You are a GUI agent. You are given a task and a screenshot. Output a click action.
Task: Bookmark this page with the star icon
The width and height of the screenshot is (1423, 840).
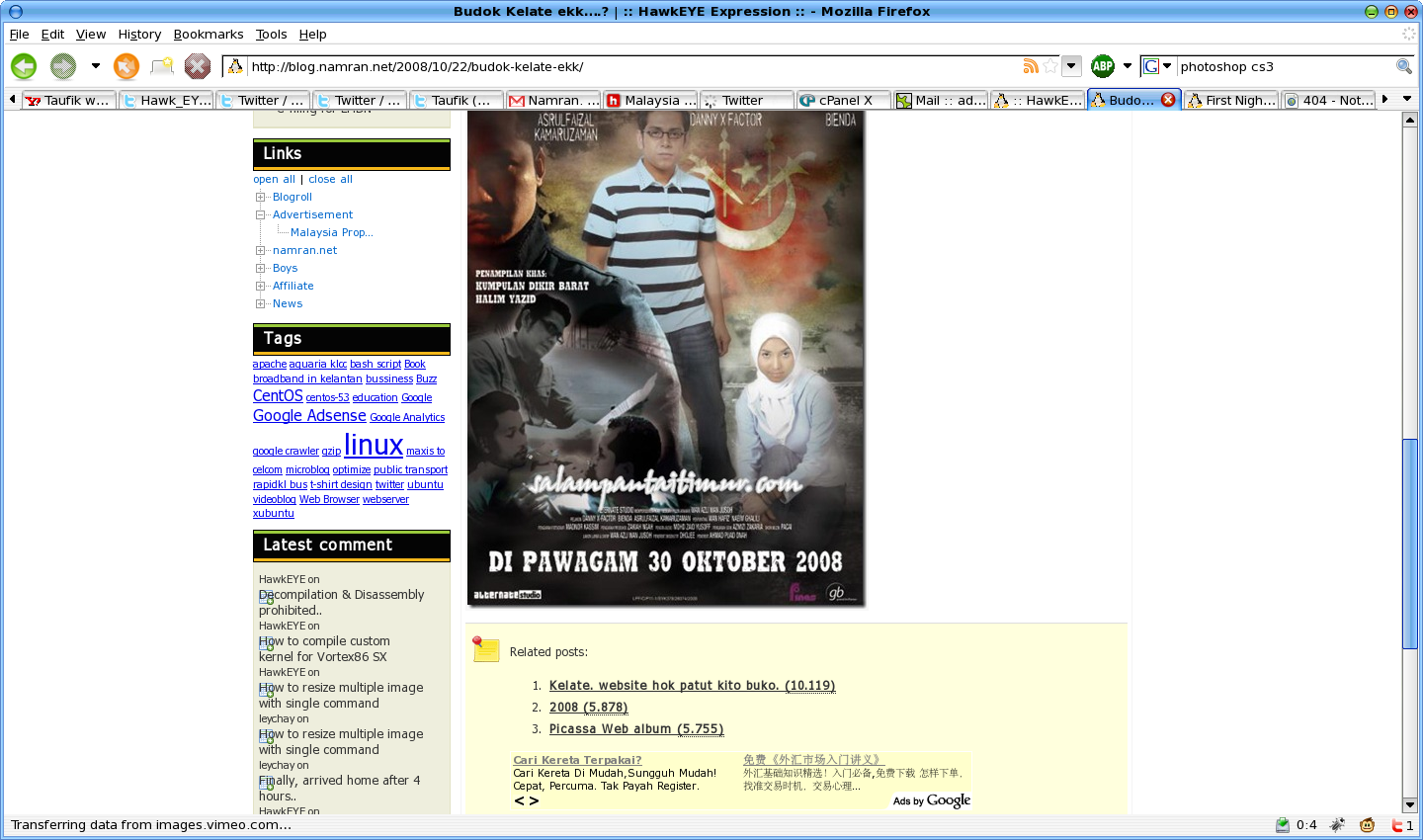(x=1050, y=66)
